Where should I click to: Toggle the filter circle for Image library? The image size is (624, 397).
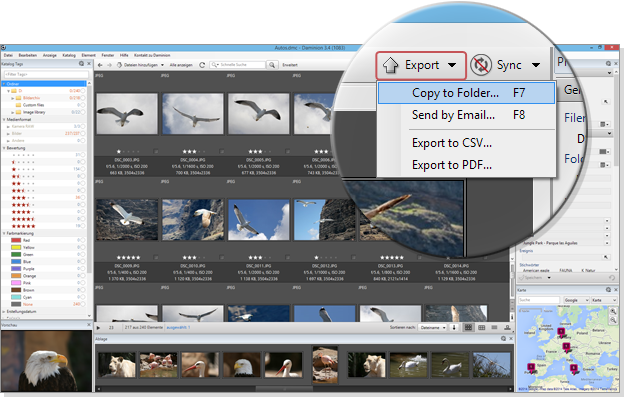[x=83, y=112]
